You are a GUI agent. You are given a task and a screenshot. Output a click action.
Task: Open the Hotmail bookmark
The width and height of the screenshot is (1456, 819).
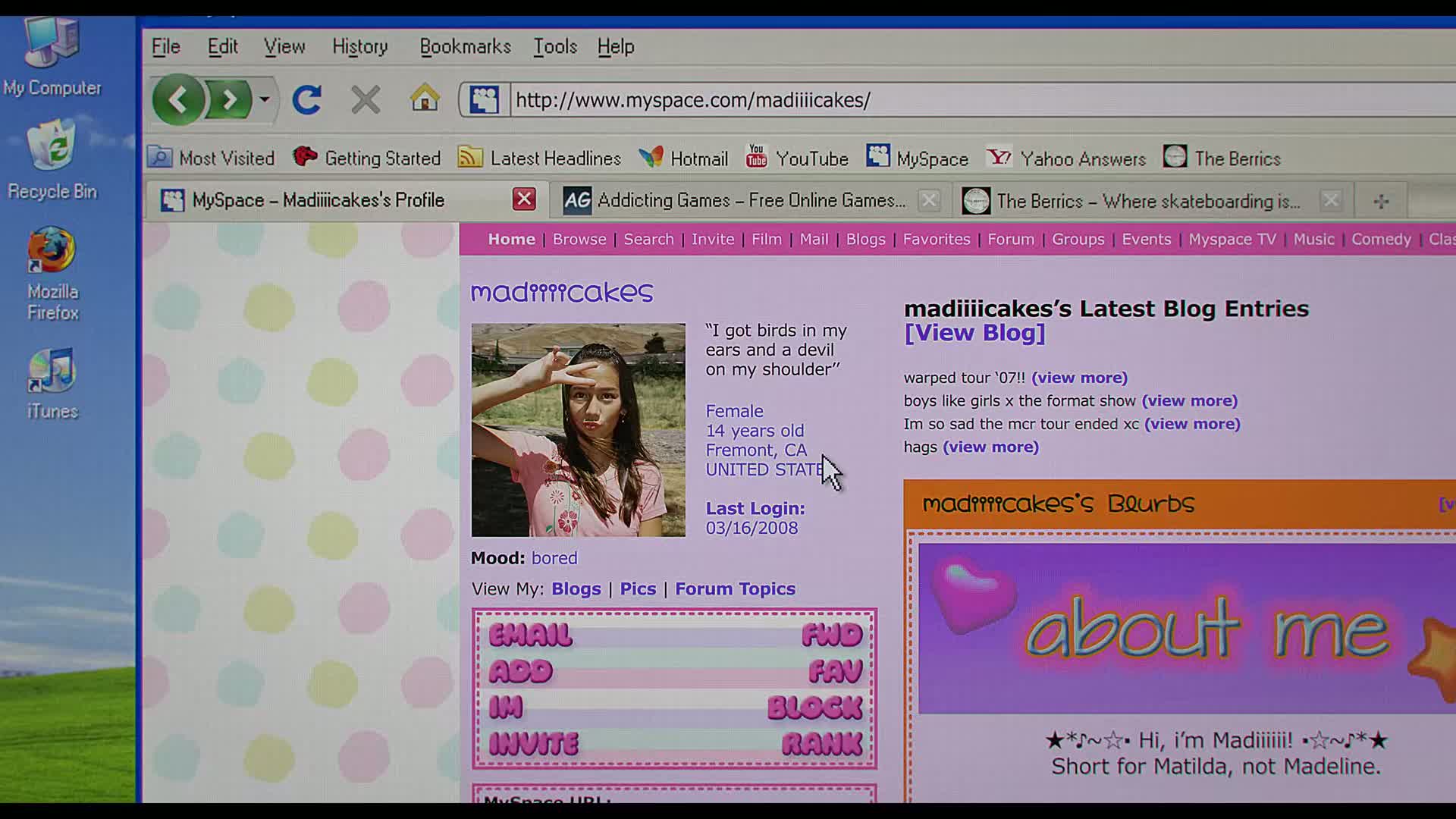coord(683,158)
